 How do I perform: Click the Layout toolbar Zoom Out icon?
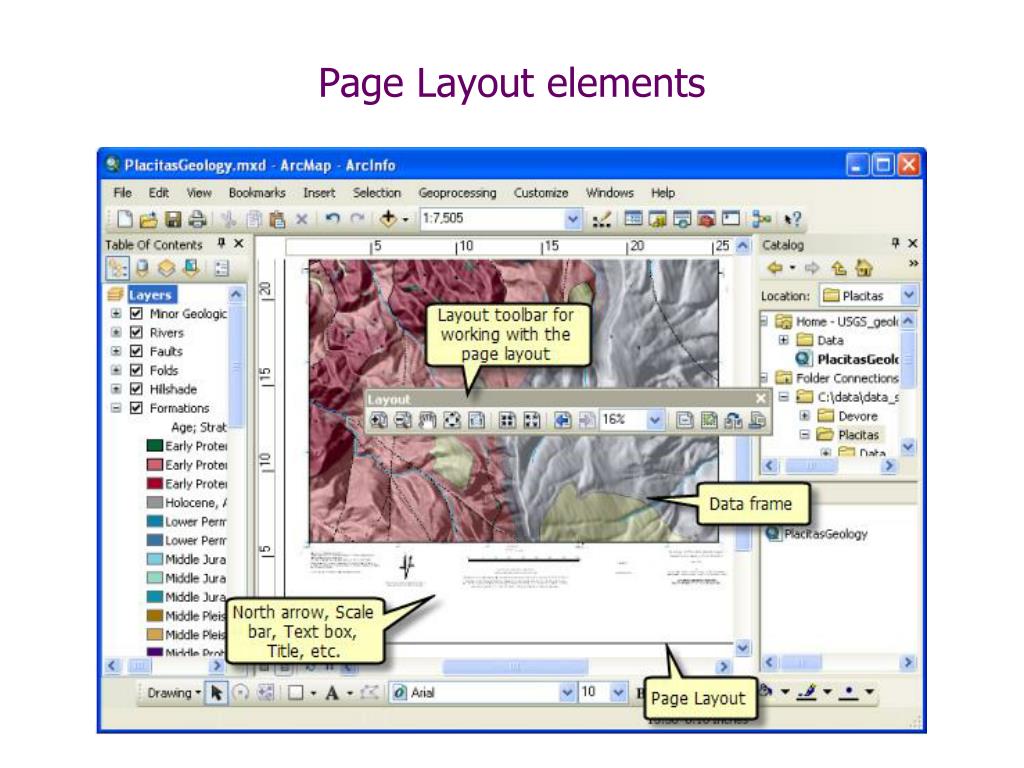pyautogui.click(x=403, y=420)
